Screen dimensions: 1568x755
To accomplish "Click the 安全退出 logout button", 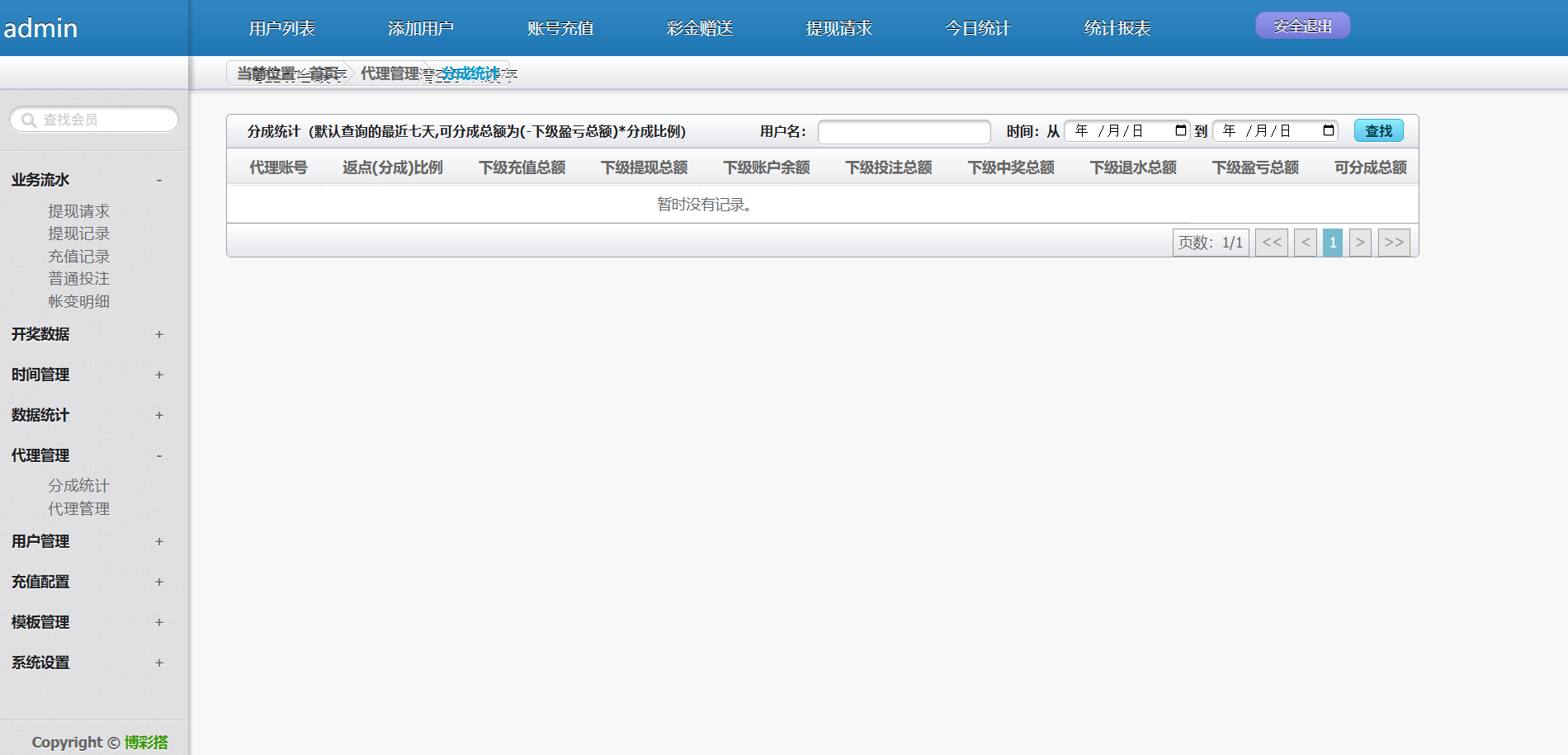I will 1302,26.
